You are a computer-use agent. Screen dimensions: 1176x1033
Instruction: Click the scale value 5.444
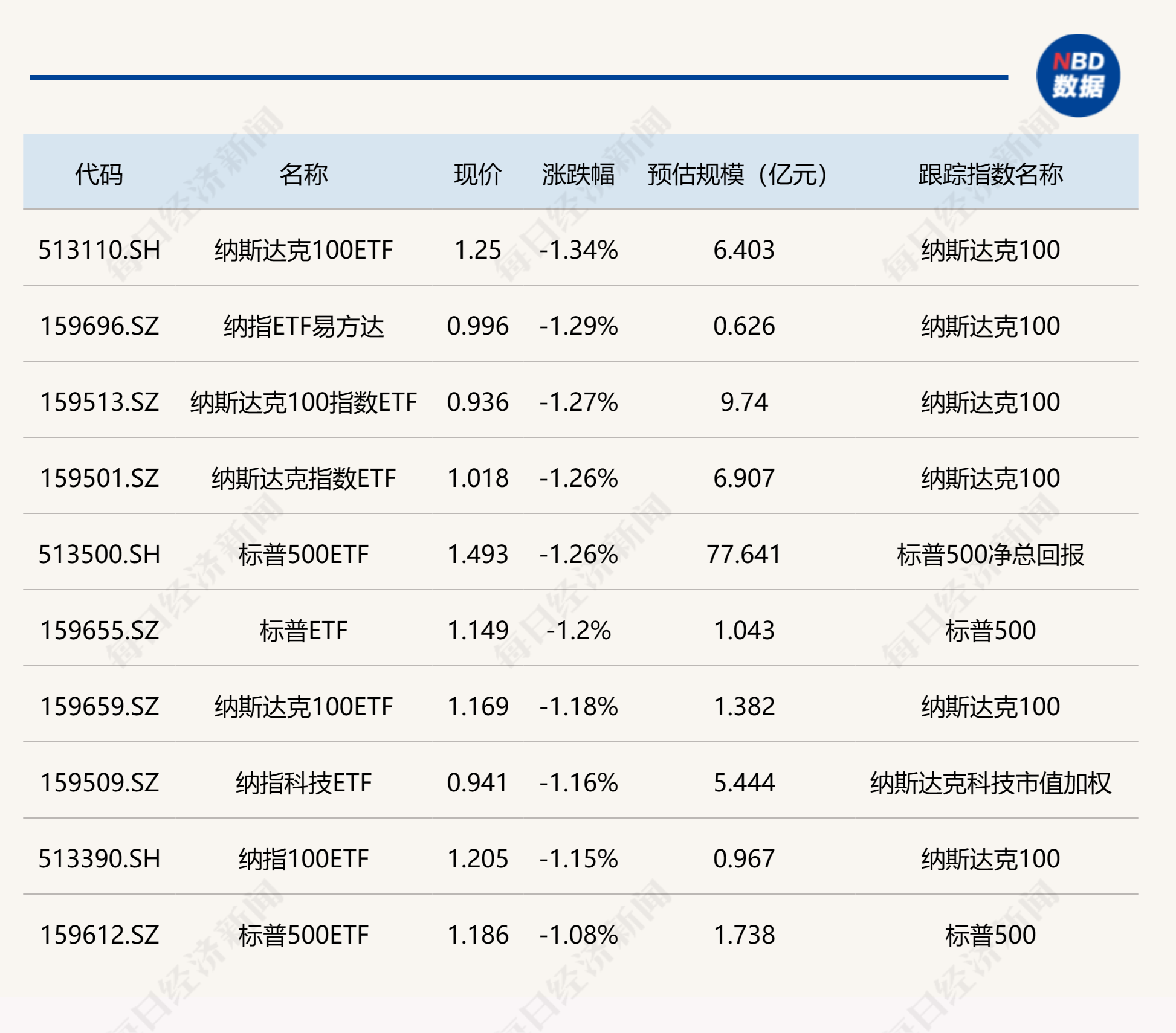click(744, 783)
